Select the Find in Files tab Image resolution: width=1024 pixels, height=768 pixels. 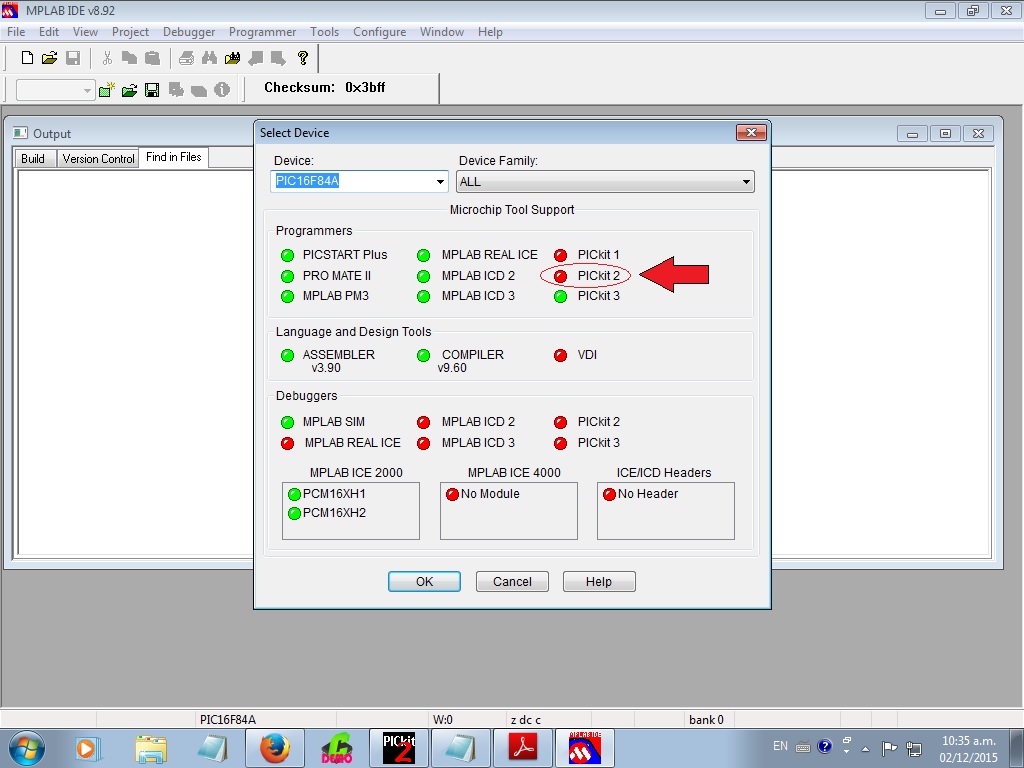tap(174, 157)
